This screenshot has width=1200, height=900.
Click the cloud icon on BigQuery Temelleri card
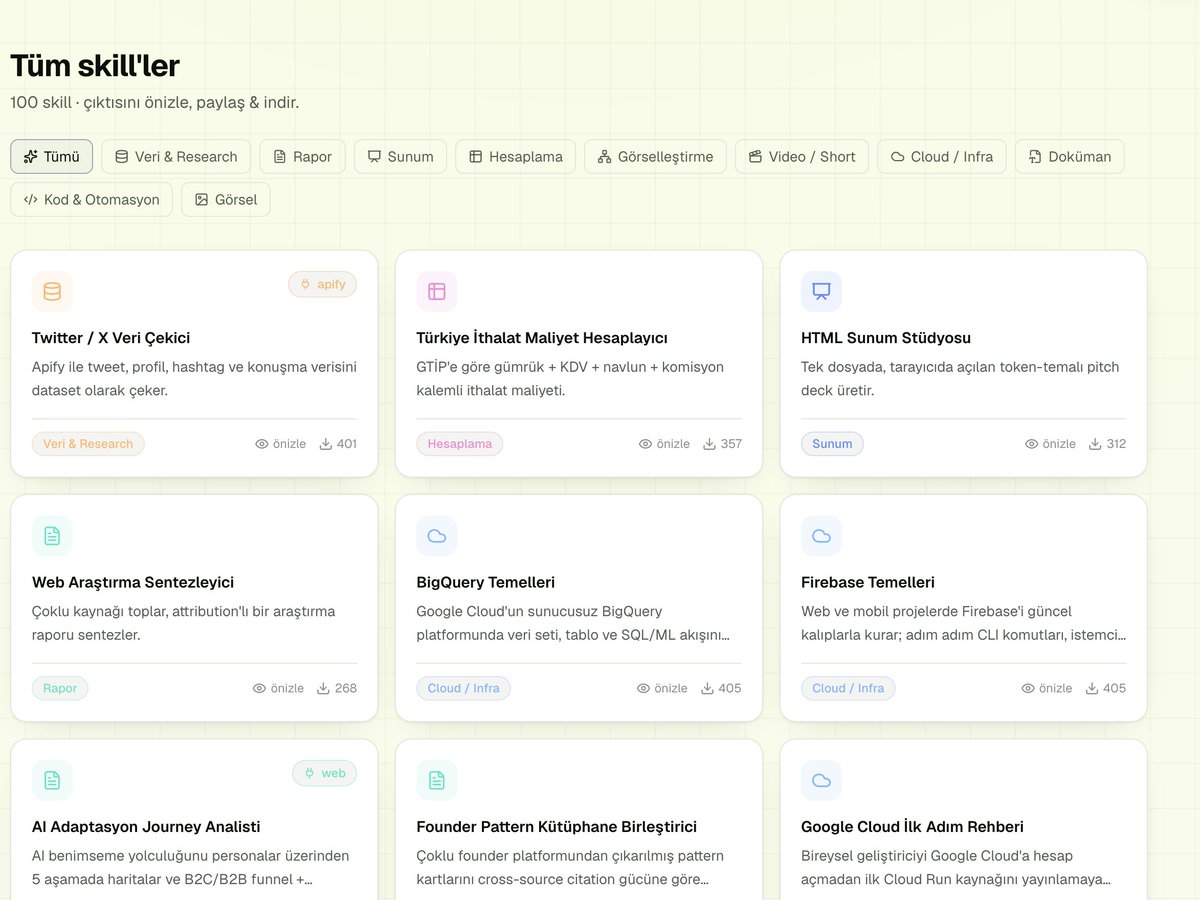tap(437, 536)
